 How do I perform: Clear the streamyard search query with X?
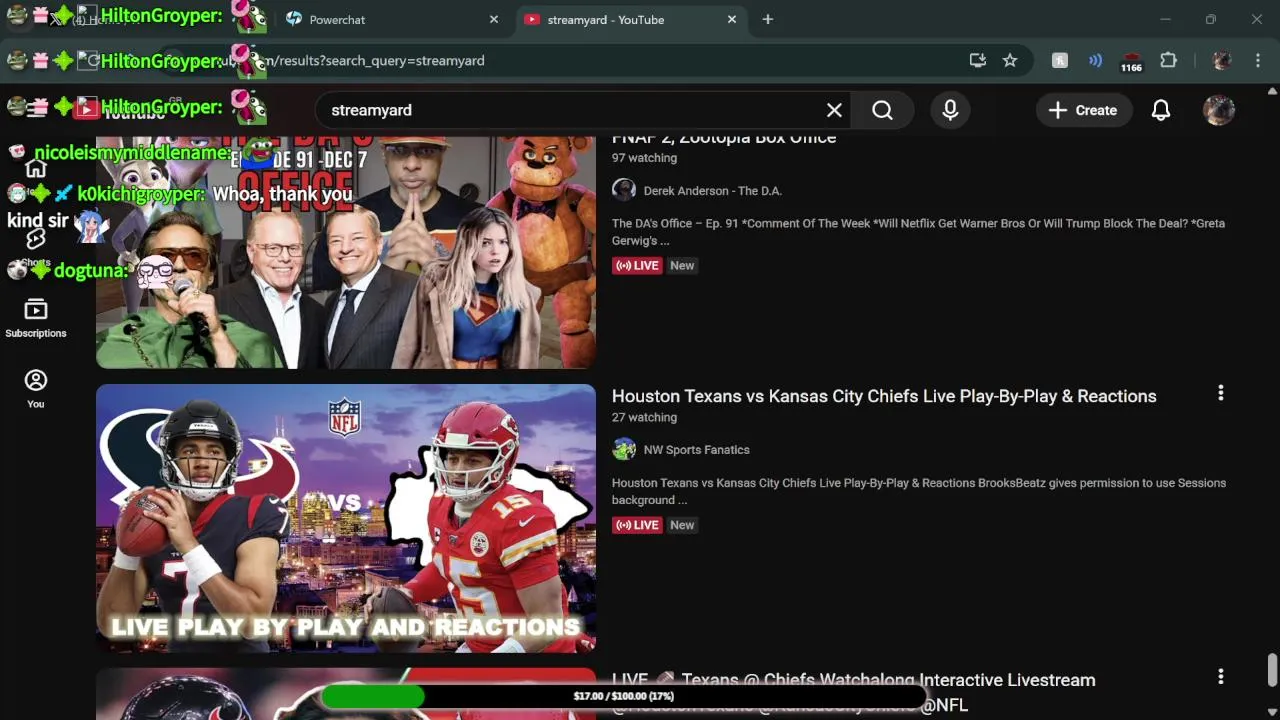[x=834, y=110]
